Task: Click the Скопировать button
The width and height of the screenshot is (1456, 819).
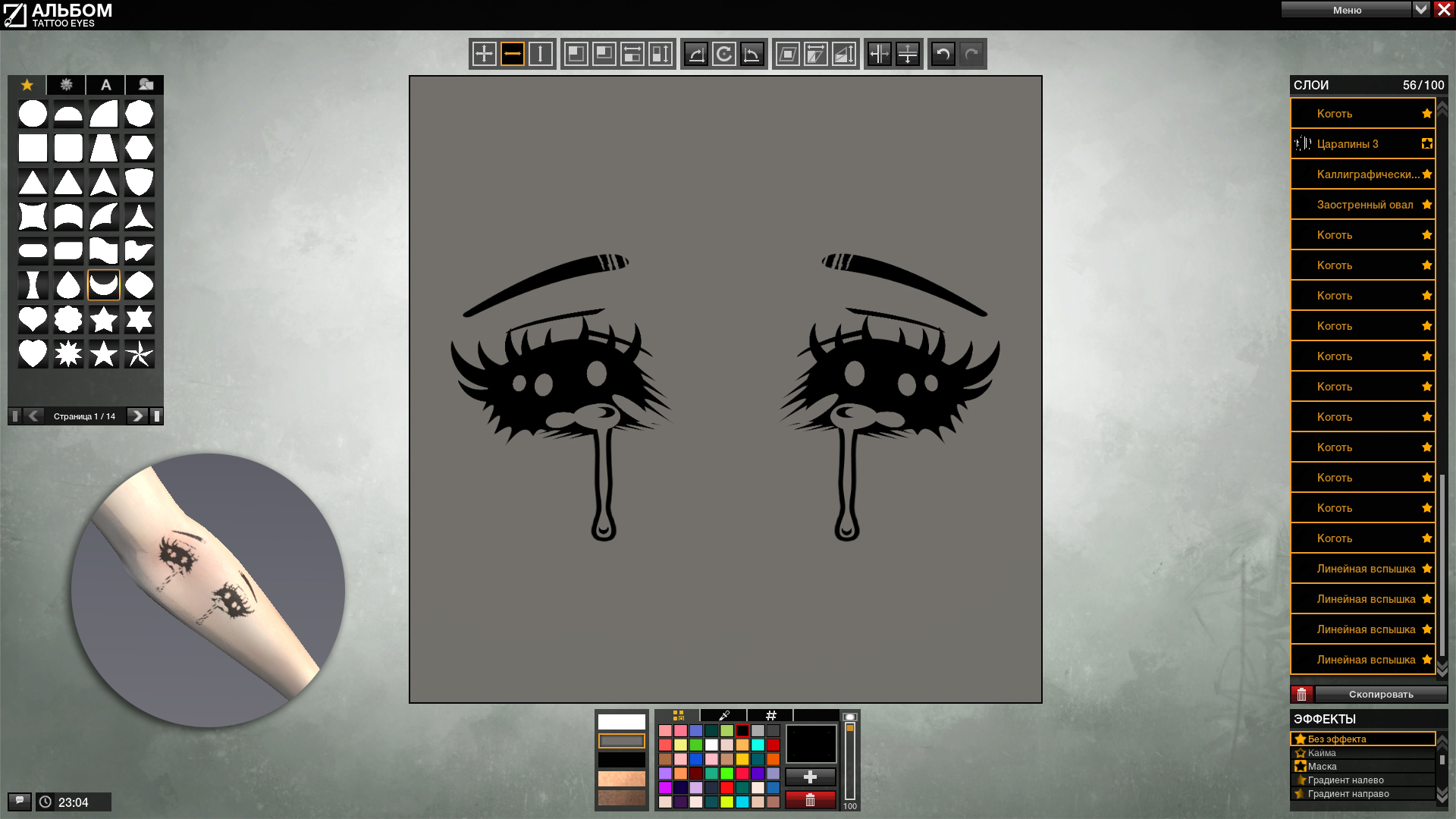Action: coord(1381,694)
